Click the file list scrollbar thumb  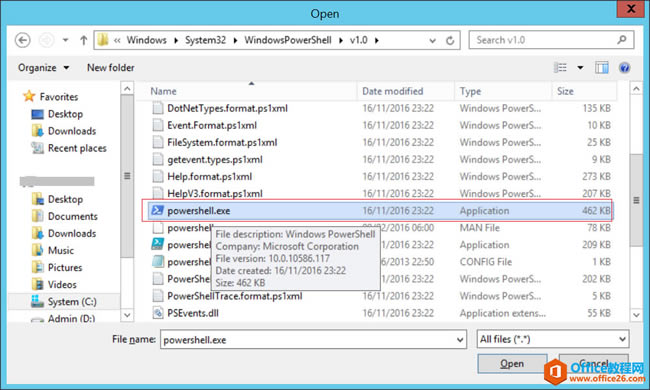pos(636,200)
